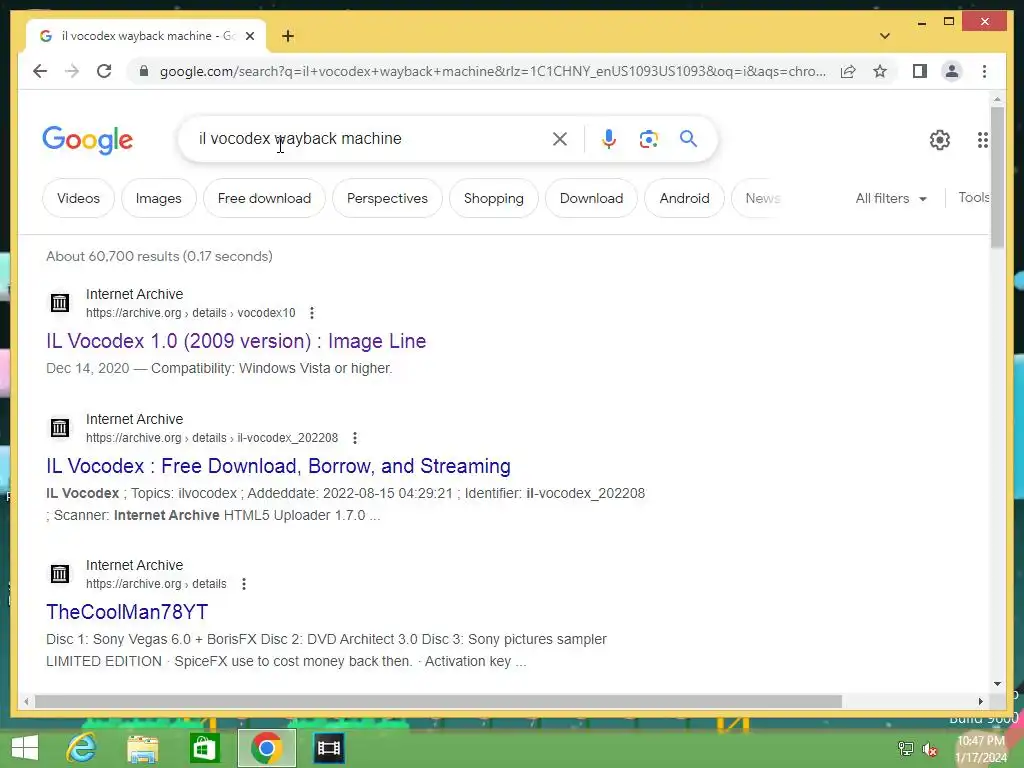Open the search Tools options
1024x768 pixels.
[974, 198]
